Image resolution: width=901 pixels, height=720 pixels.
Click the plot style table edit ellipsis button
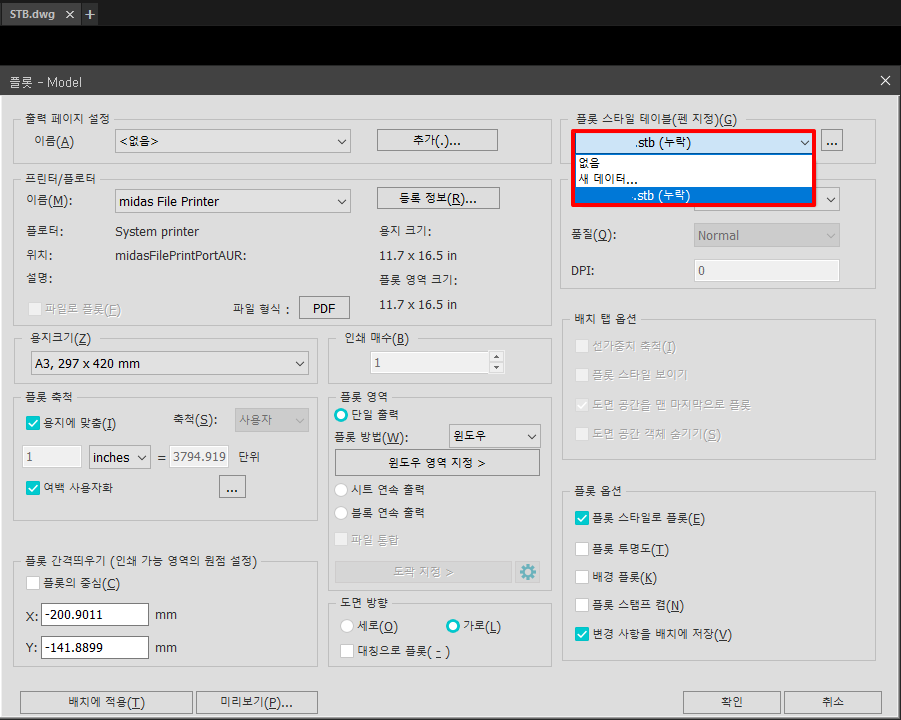832,142
